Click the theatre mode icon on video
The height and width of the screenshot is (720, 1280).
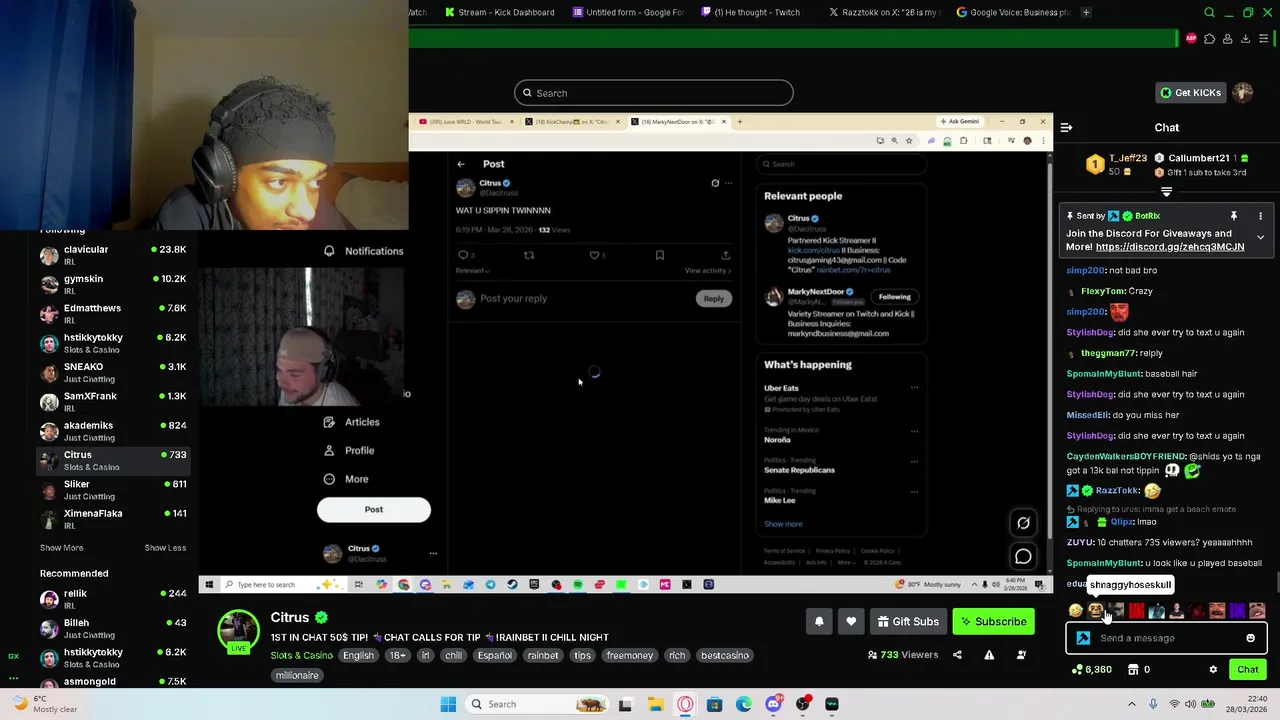pos(1023,523)
